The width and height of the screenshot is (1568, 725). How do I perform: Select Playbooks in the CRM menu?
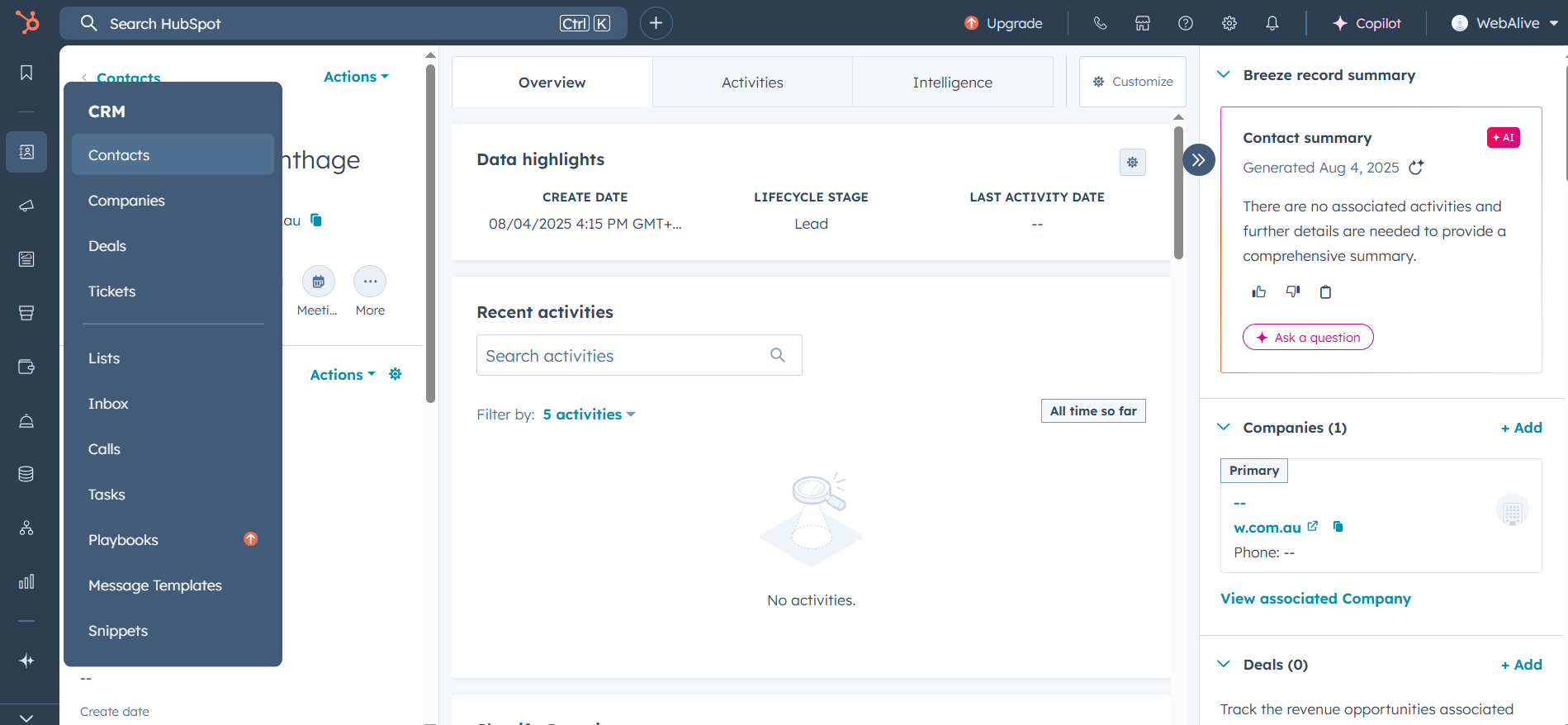pyautogui.click(x=173, y=540)
